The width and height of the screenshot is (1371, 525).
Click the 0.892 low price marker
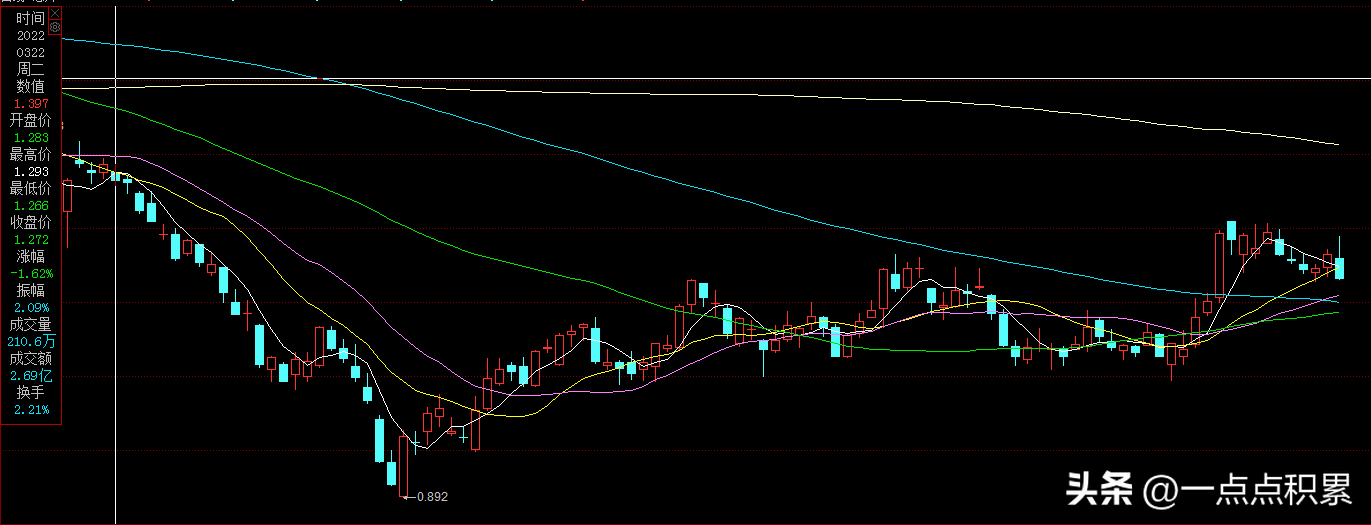(432, 496)
